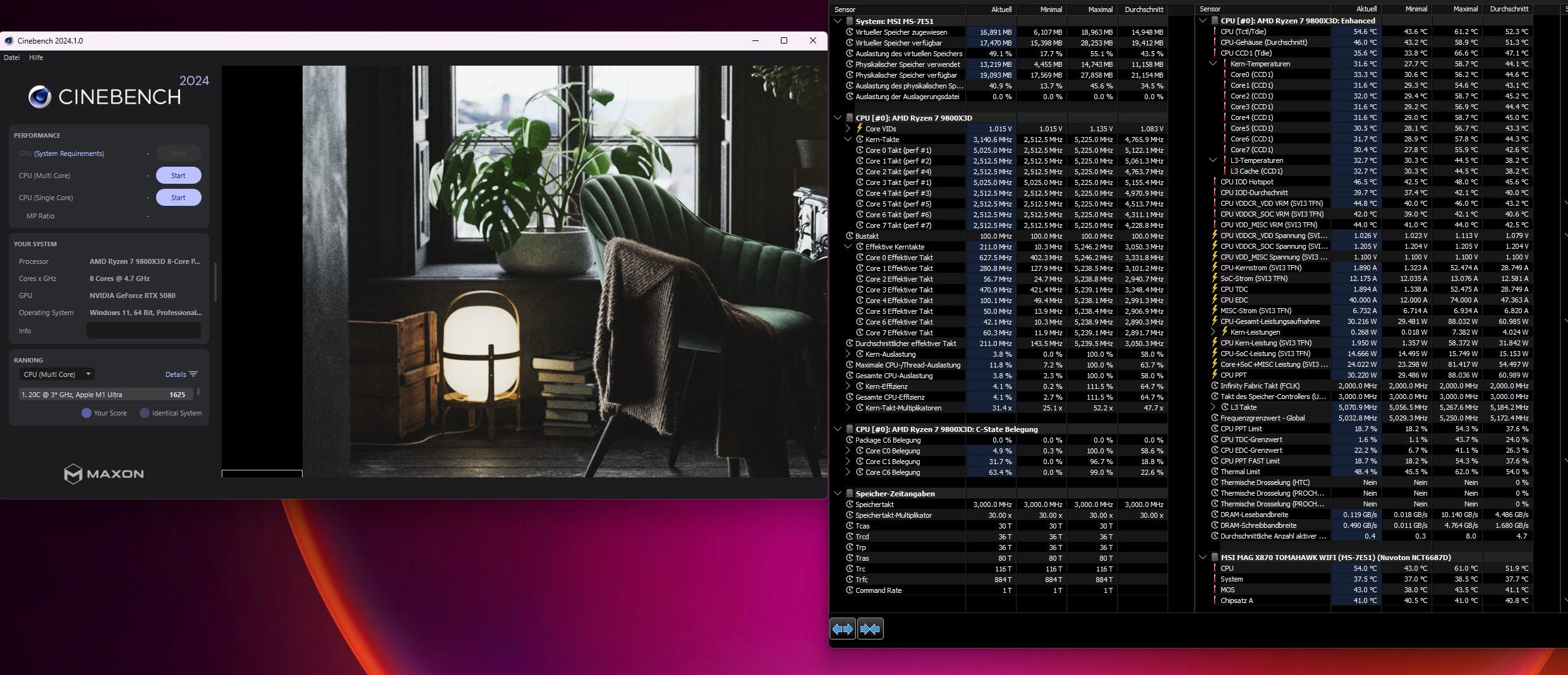Start the CPU (Single Core) benchmark
Screen dimensions: 1568x675
coord(178,198)
